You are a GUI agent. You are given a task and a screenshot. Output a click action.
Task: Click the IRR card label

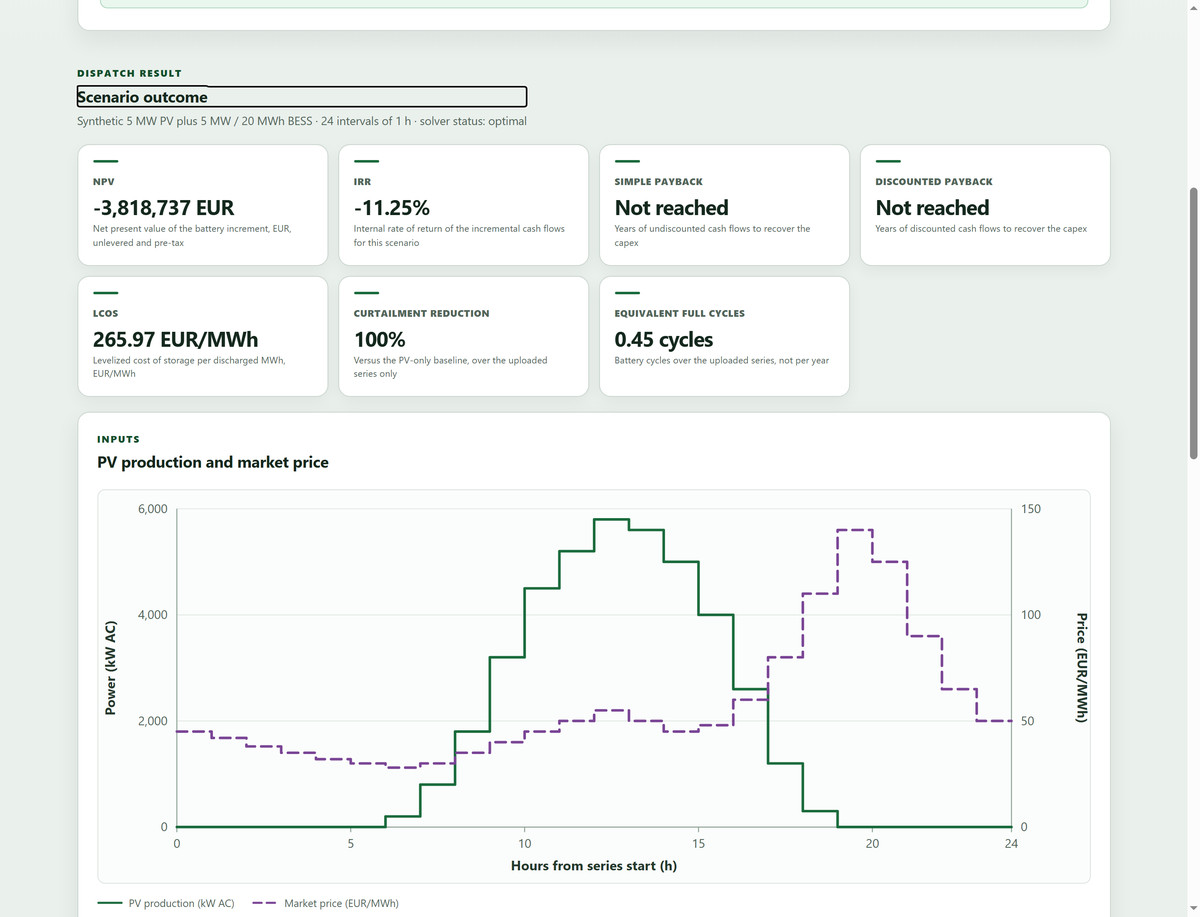[362, 182]
